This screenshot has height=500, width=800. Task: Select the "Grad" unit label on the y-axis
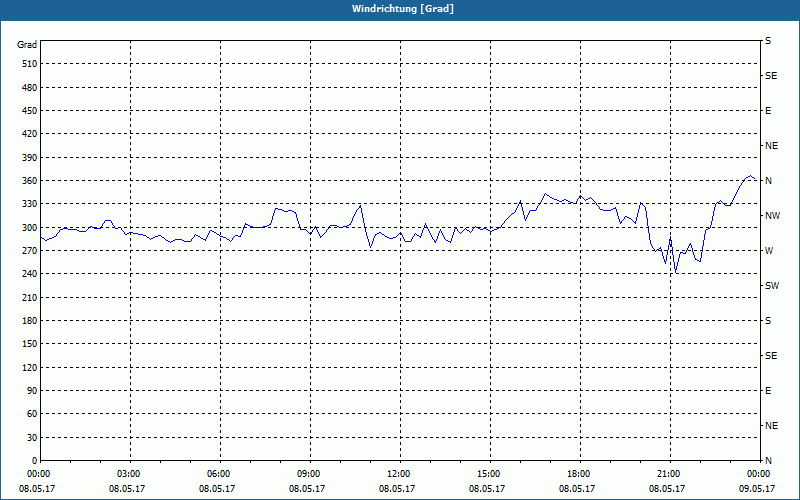(27, 45)
